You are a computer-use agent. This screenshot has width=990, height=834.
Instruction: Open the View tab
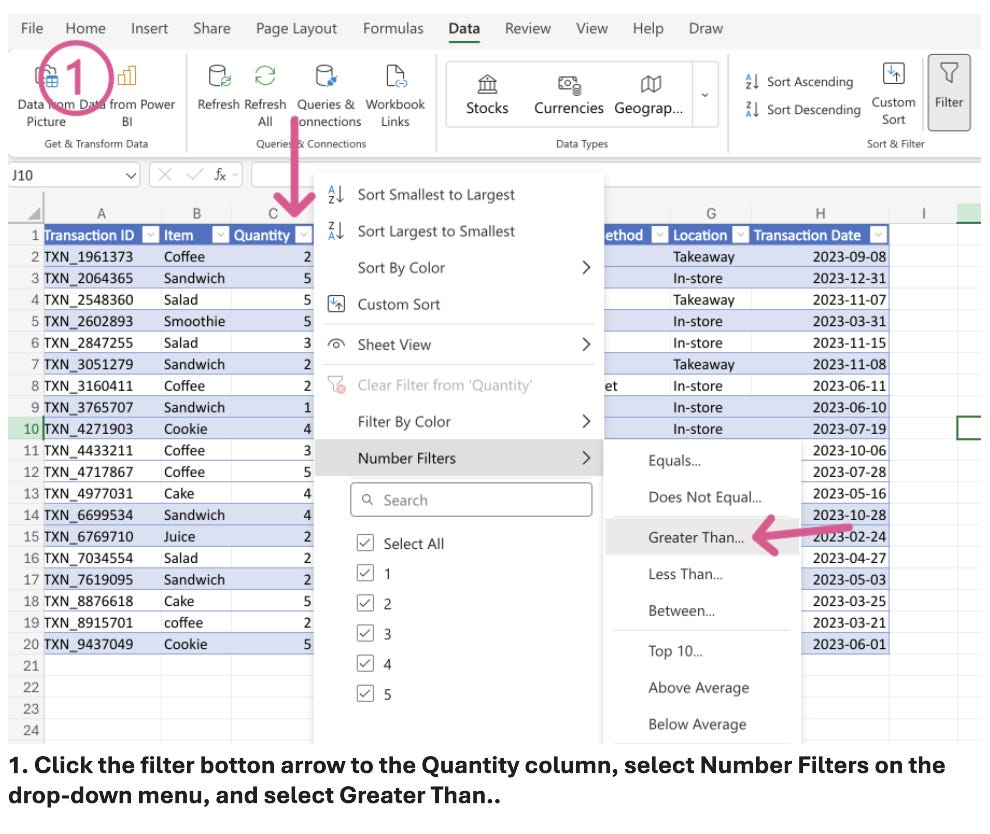click(x=592, y=28)
